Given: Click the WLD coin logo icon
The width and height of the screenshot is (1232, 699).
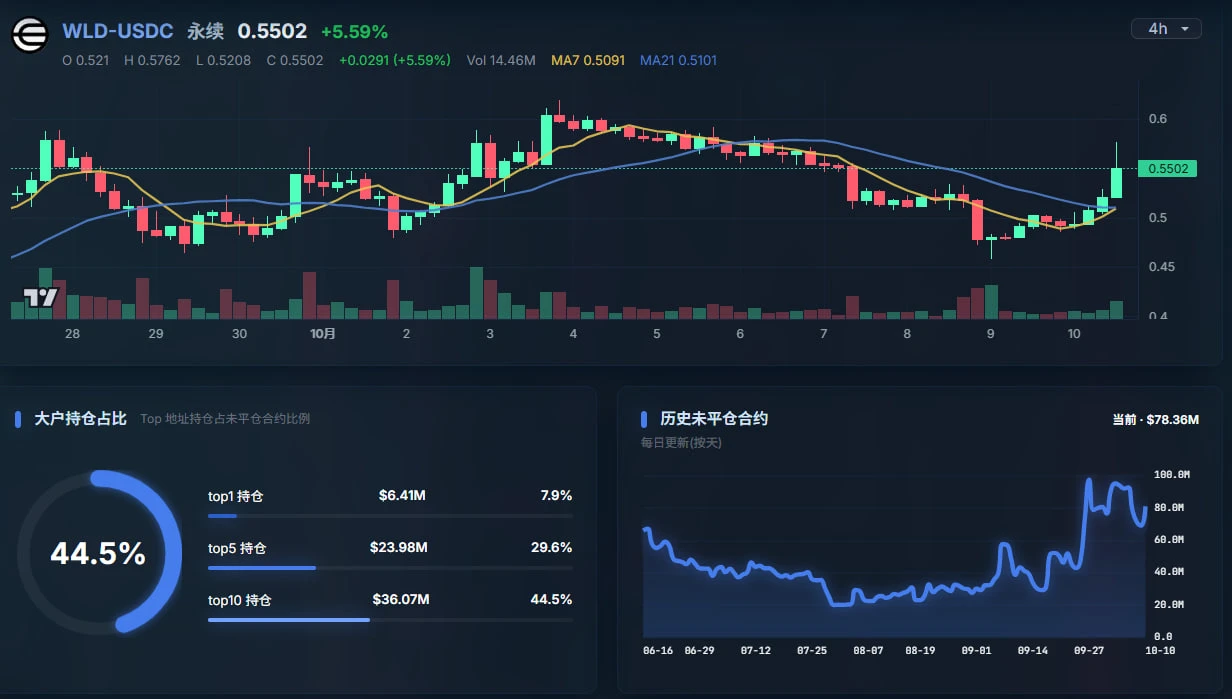Looking at the screenshot, I should pyautogui.click(x=32, y=35).
